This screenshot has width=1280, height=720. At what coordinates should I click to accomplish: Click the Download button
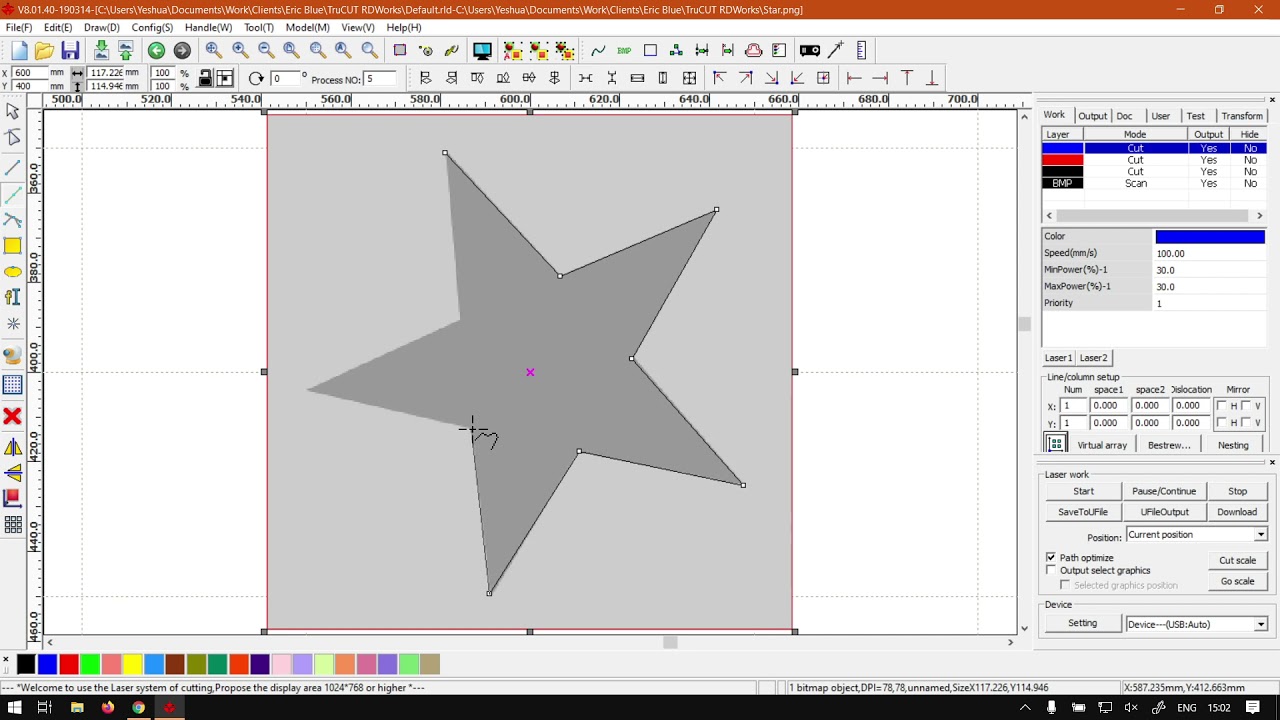[x=1237, y=512]
